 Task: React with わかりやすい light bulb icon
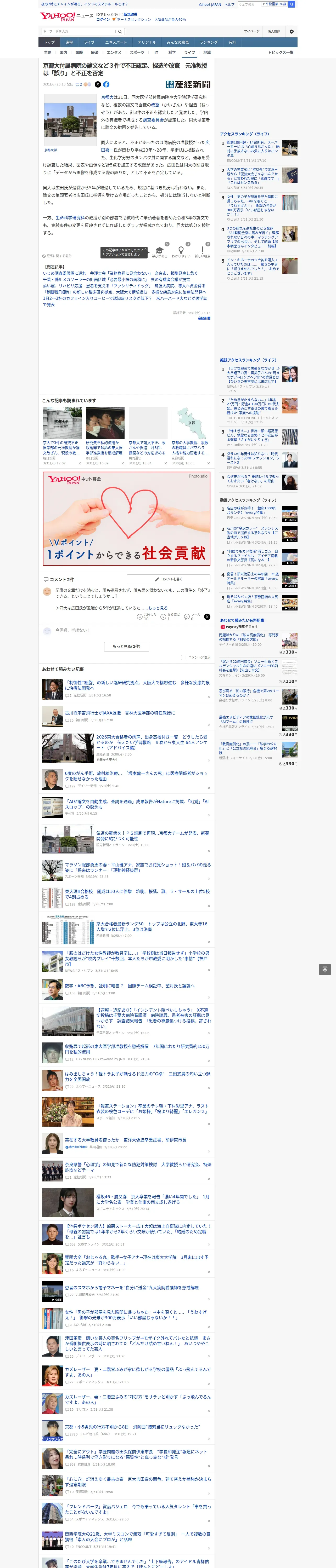point(181,250)
